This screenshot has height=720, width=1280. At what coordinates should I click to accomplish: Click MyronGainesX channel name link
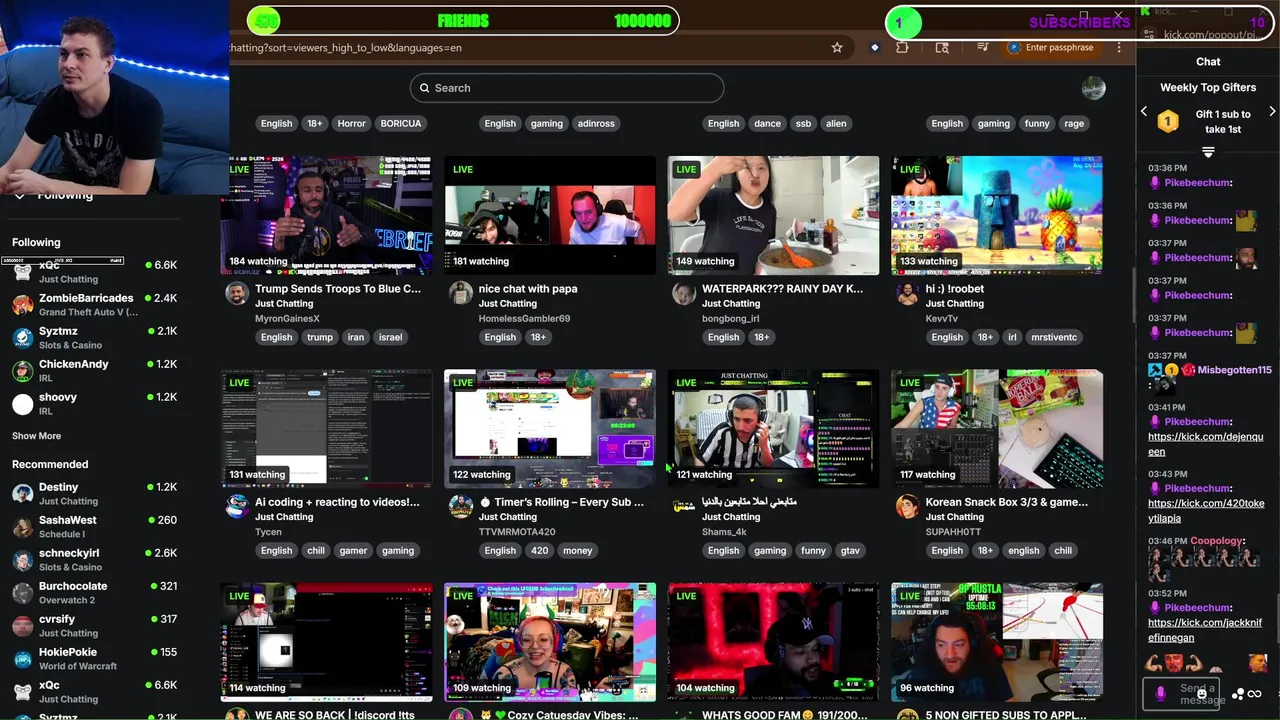click(287, 319)
